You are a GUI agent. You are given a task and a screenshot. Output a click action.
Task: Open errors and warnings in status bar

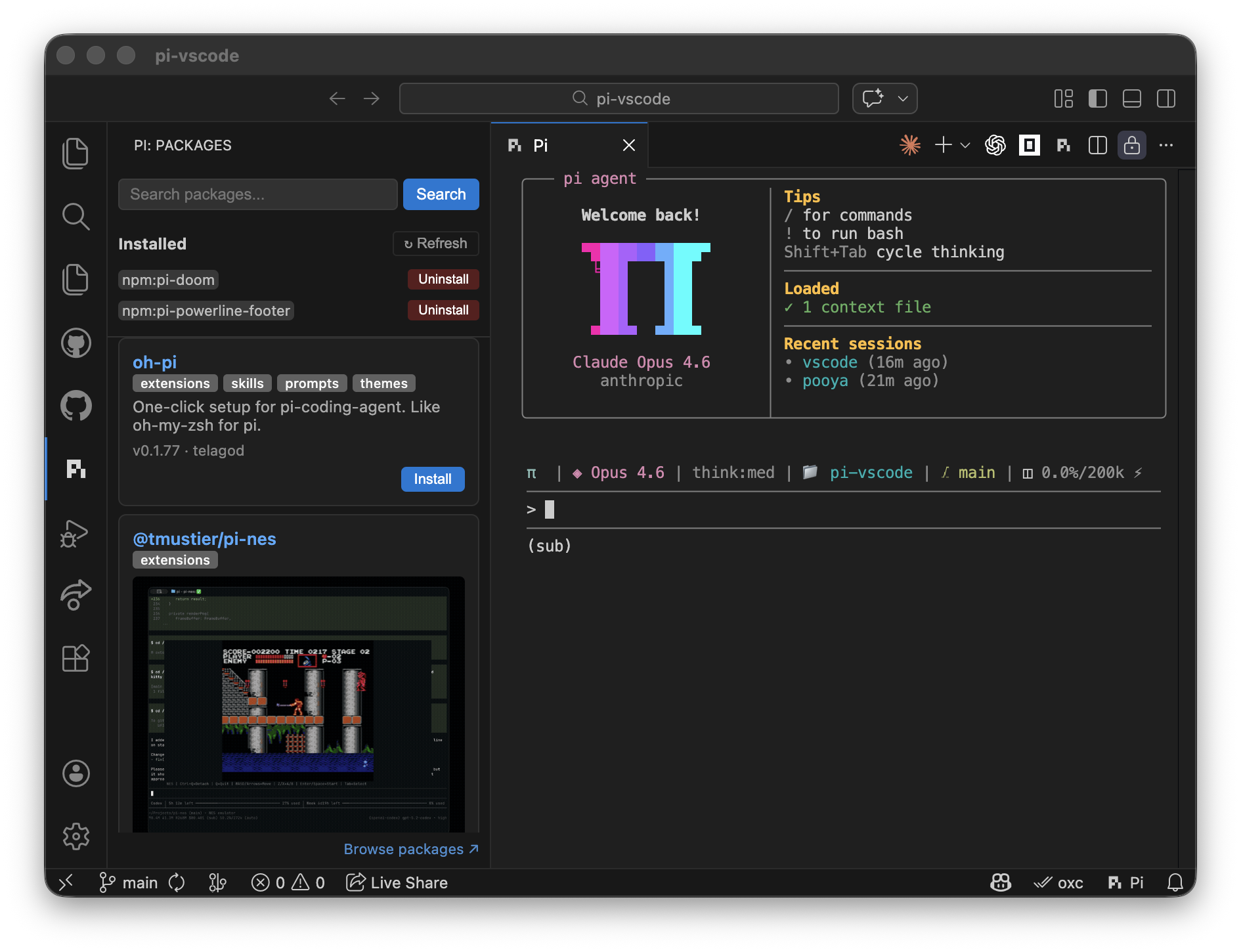click(288, 882)
